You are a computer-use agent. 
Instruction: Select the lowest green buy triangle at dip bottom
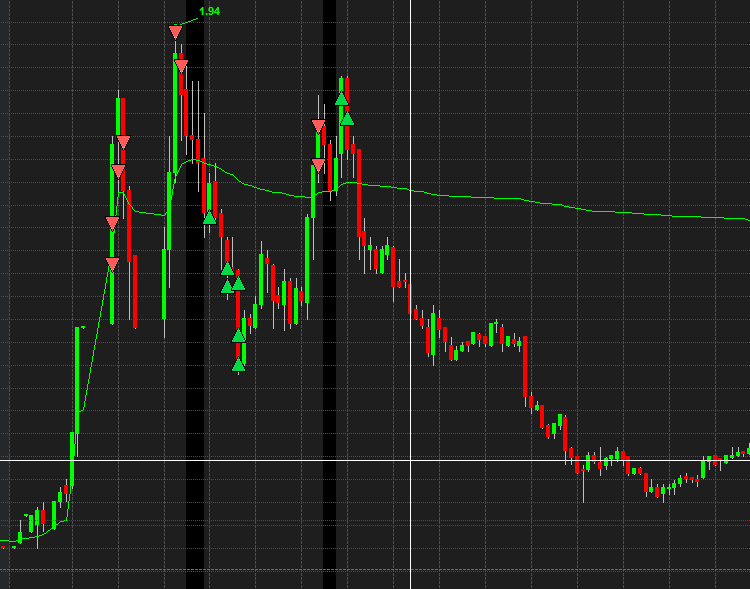click(x=238, y=365)
